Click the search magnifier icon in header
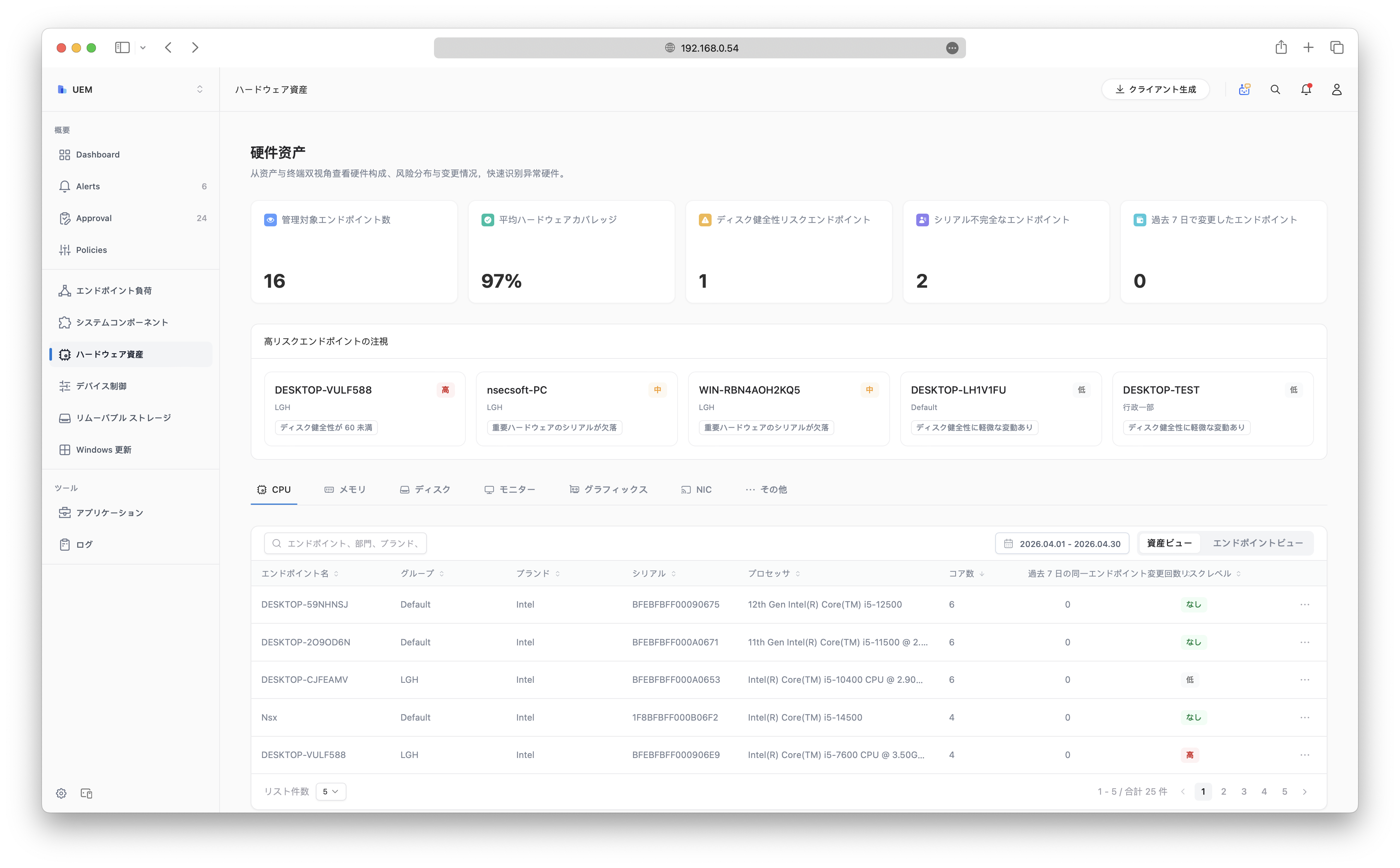The width and height of the screenshot is (1400, 868). click(x=1275, y=89)
